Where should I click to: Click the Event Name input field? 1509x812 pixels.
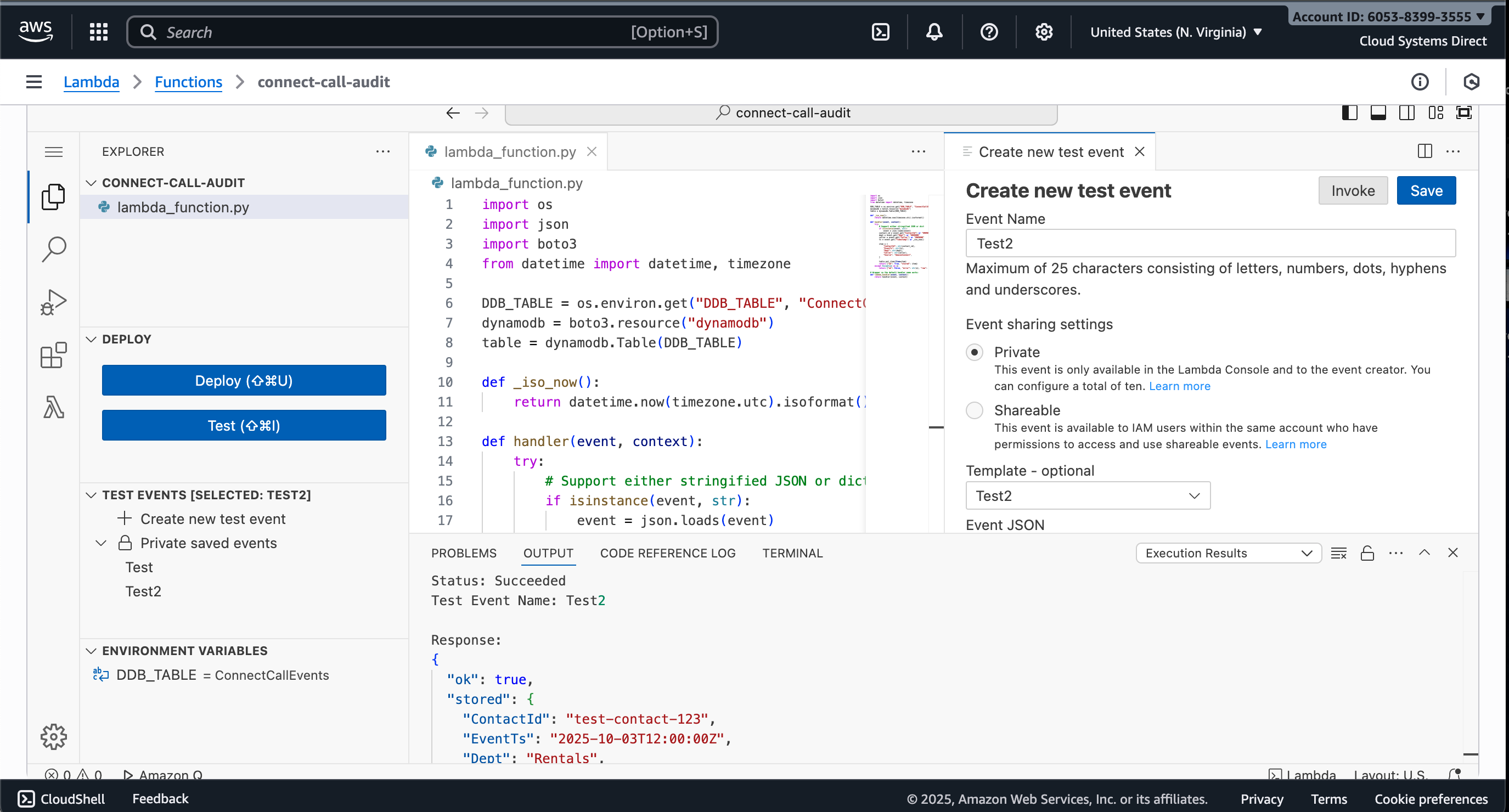coord(1210,243)
